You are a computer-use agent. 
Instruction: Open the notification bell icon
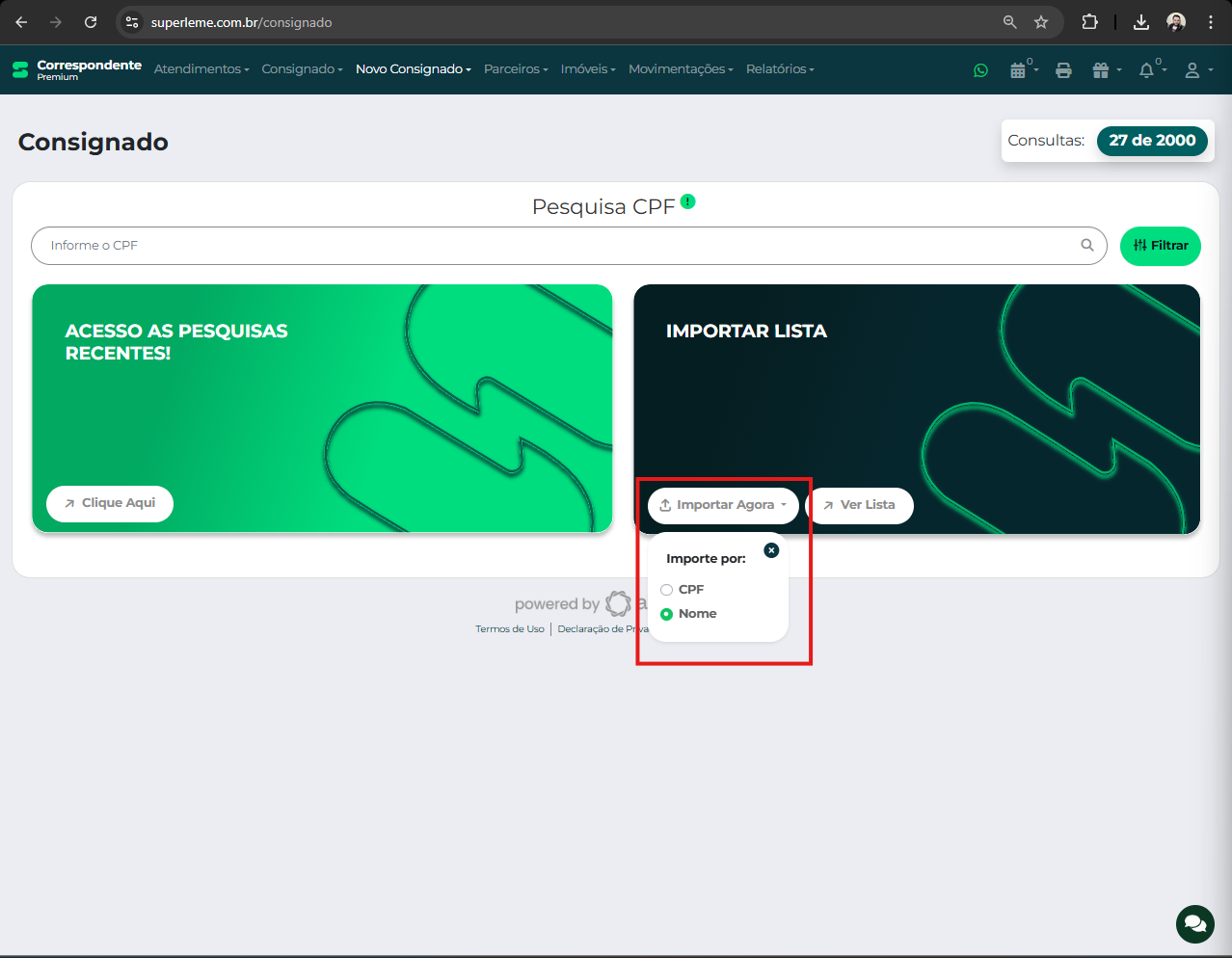click(x=1146, y=70)
